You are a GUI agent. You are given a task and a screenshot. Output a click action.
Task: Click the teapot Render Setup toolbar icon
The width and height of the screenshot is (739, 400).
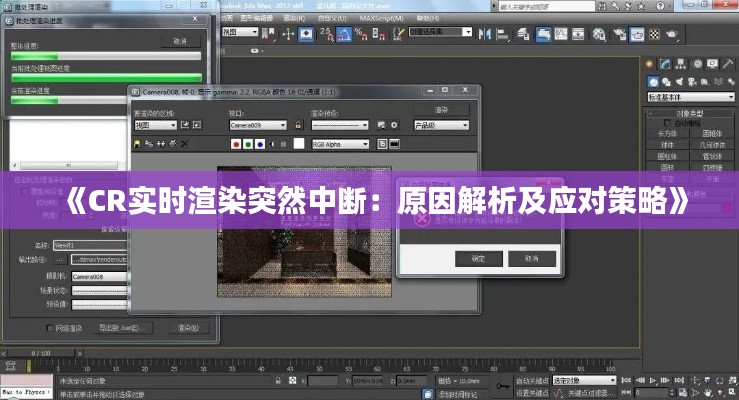point(615,34)
